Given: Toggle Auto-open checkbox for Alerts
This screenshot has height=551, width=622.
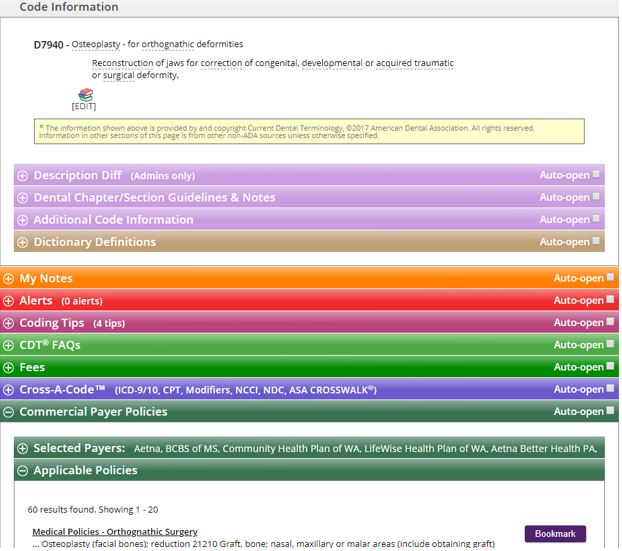Looking at the screenshot, I should coord(610,299).
